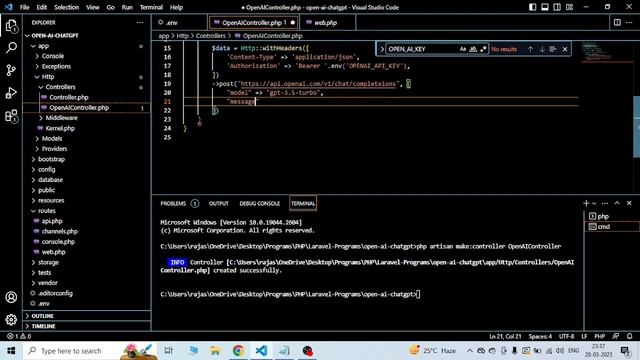Close the find widget
The width and height of the screenshot is (640, 360).
[565, 49]
